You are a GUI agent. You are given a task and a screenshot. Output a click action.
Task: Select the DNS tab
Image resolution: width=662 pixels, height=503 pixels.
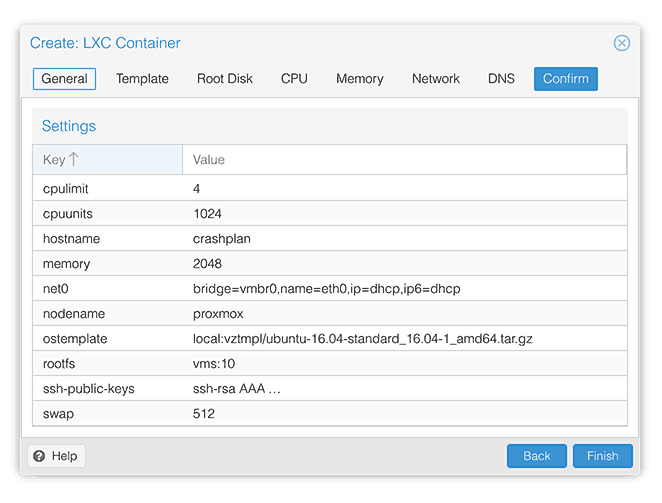coord(501,79)
